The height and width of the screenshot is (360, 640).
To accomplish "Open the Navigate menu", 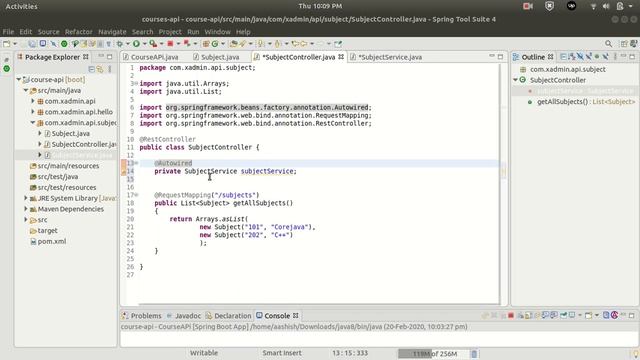I will [112, 31].
